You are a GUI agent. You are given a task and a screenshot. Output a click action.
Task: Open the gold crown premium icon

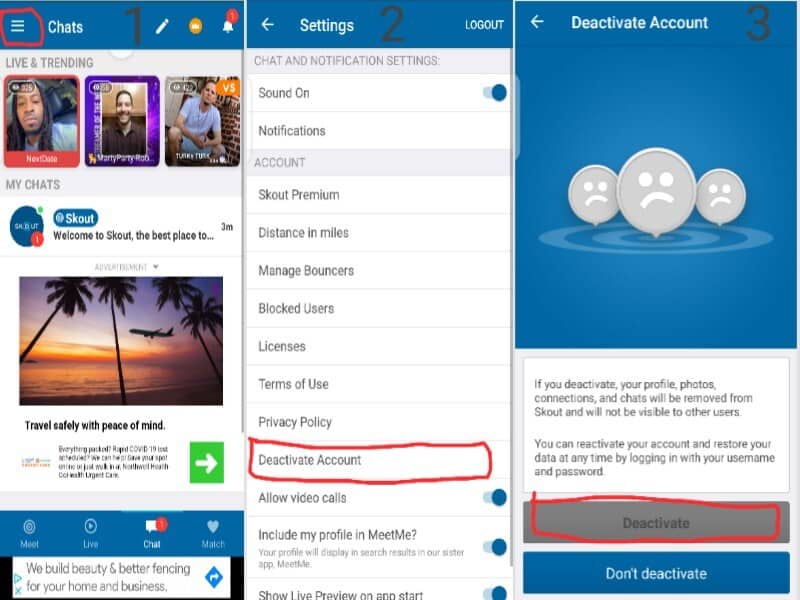[x=195, y=26]
